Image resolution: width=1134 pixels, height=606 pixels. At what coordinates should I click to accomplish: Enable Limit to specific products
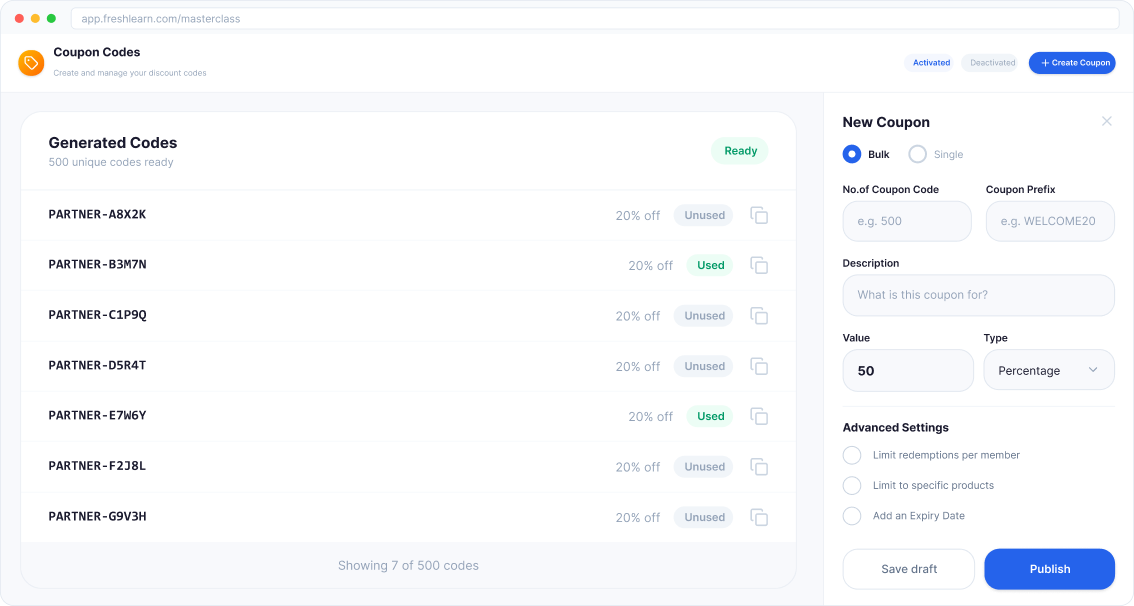852,485
